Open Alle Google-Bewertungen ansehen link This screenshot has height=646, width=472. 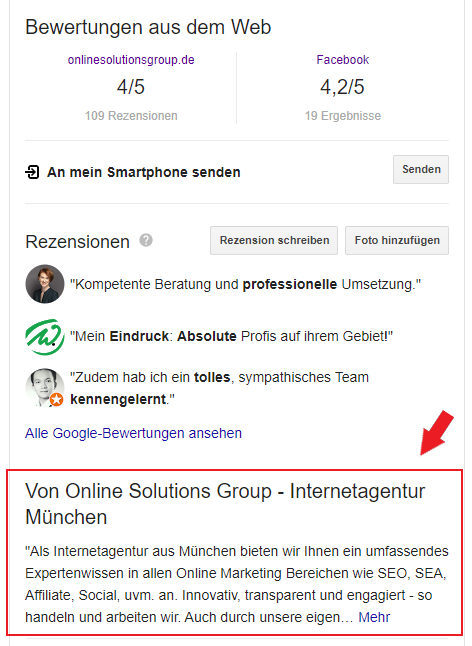pyautogui.click(x=133, y=433)
